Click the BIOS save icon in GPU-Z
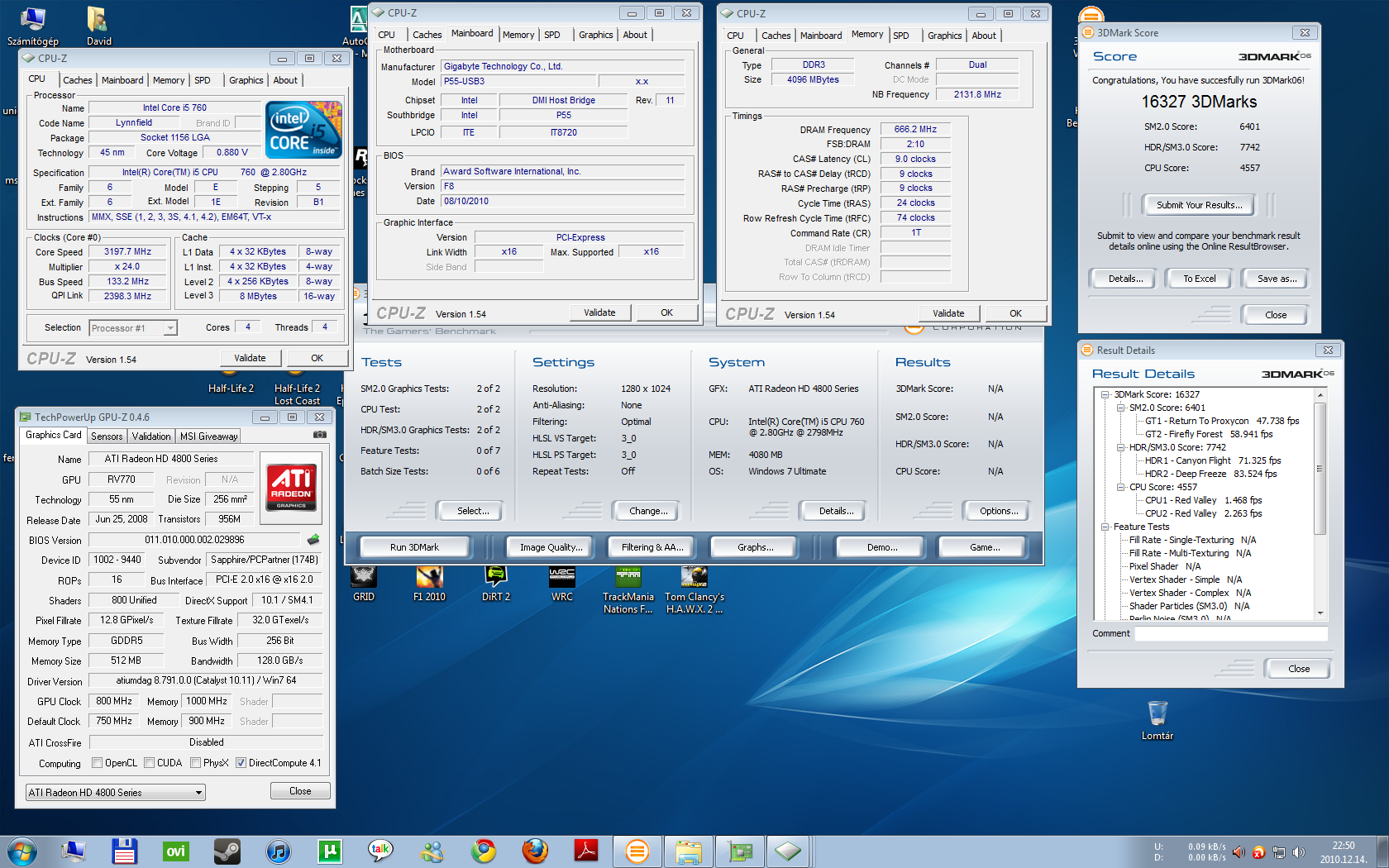 coord(313,540)
